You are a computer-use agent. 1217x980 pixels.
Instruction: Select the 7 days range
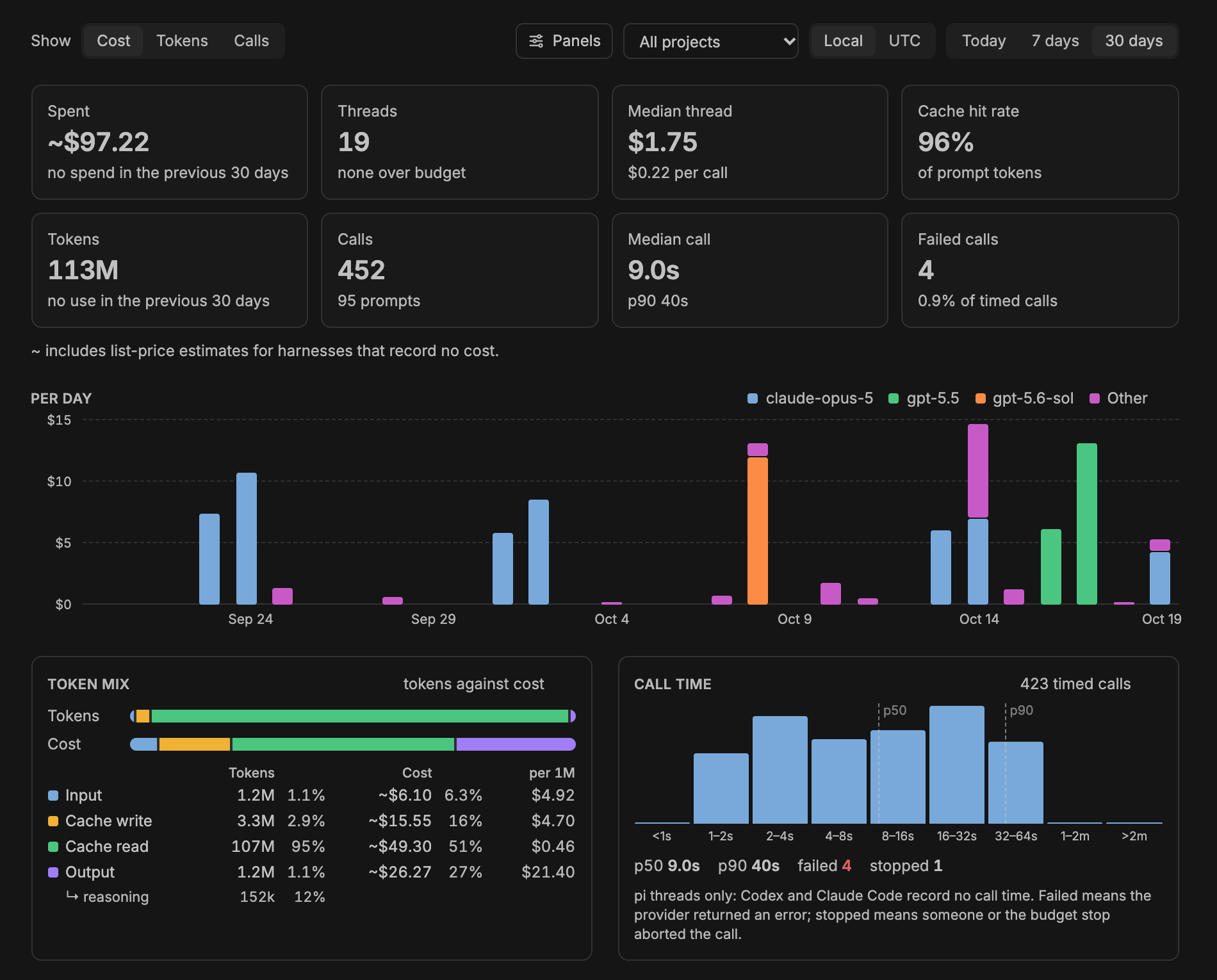click(x=1055, y=41)
